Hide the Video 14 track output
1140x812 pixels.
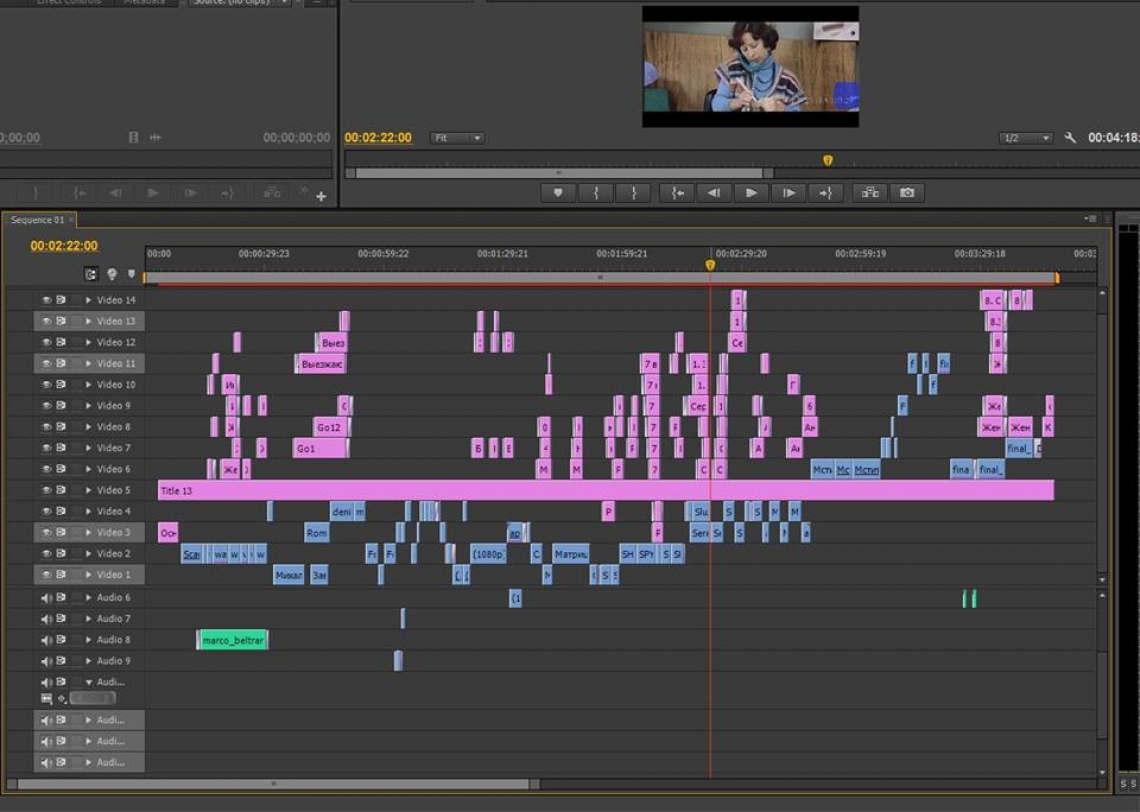pyautogui.click(x=47, y=300)
